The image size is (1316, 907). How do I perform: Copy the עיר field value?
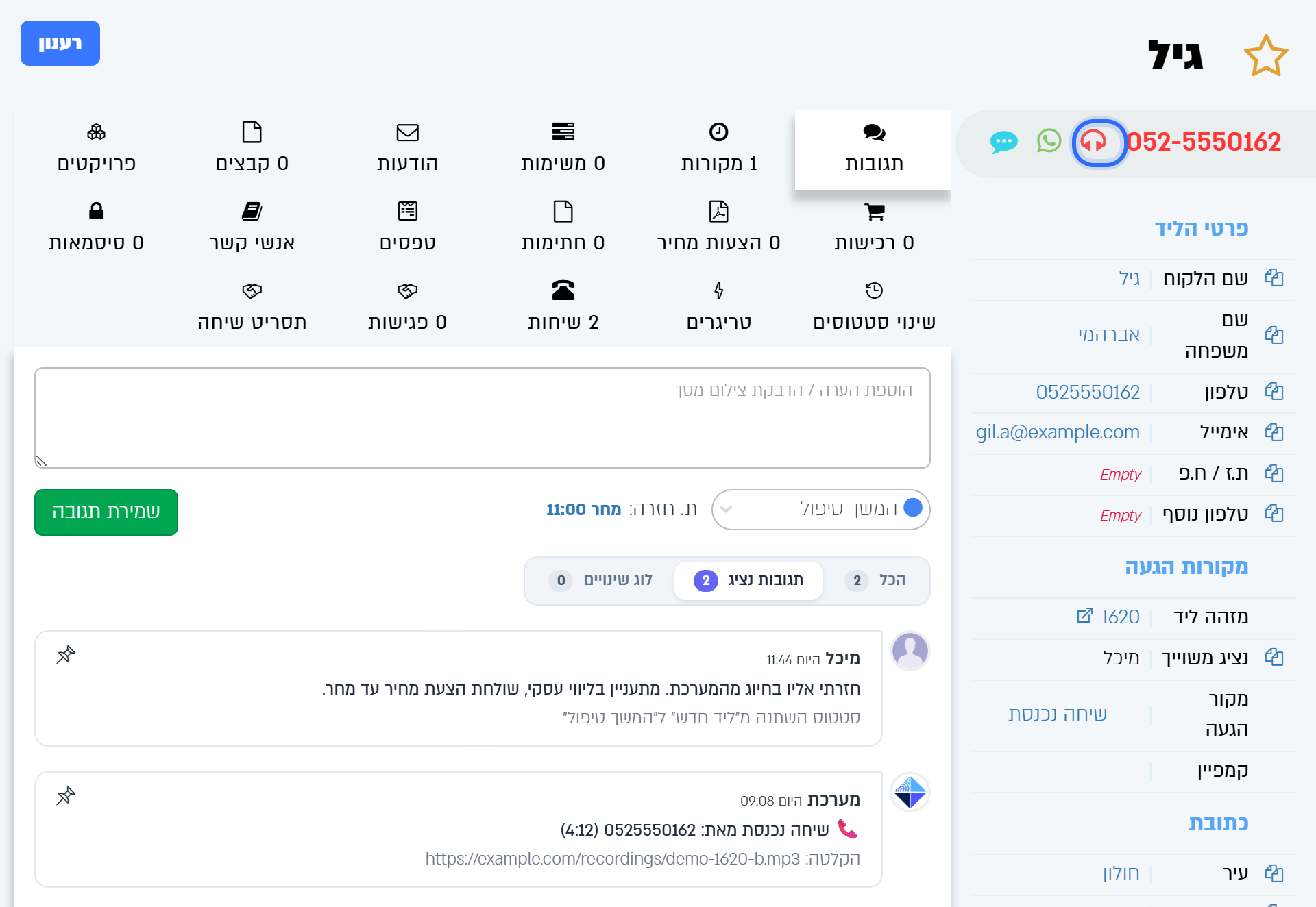point(1274,873)
